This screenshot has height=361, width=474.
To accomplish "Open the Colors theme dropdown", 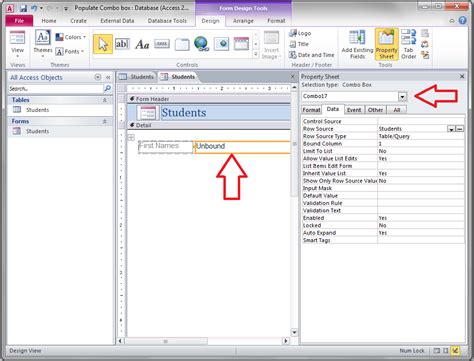I will (x=71, y=37).
